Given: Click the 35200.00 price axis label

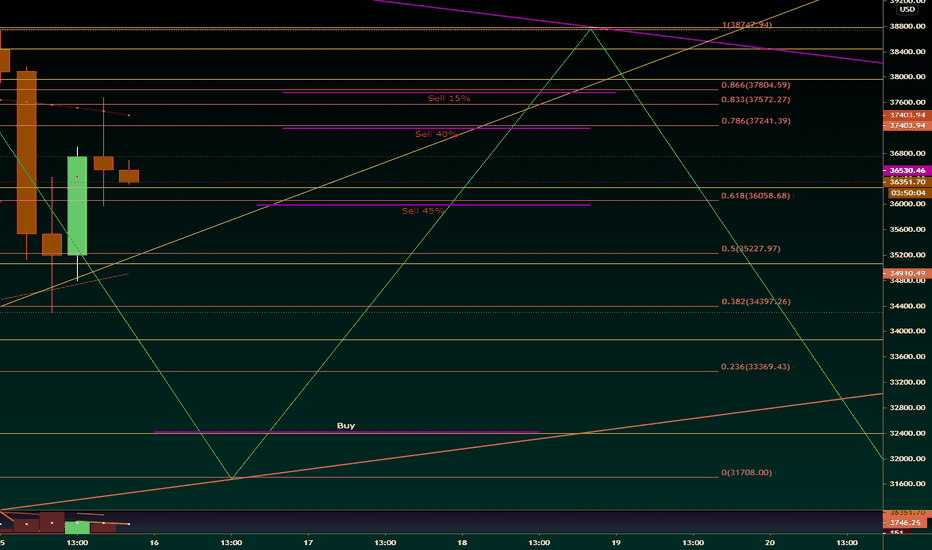Looking at the screenshot, I should pos(908,255).
